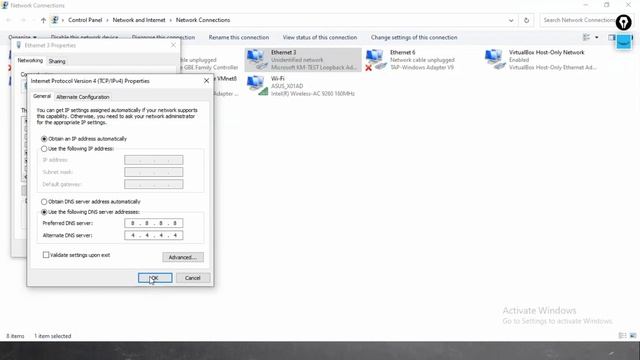Click 'Network and Internet' breadcrumb
The width and height of the screenshot is (640, 360).
(139, 20)
